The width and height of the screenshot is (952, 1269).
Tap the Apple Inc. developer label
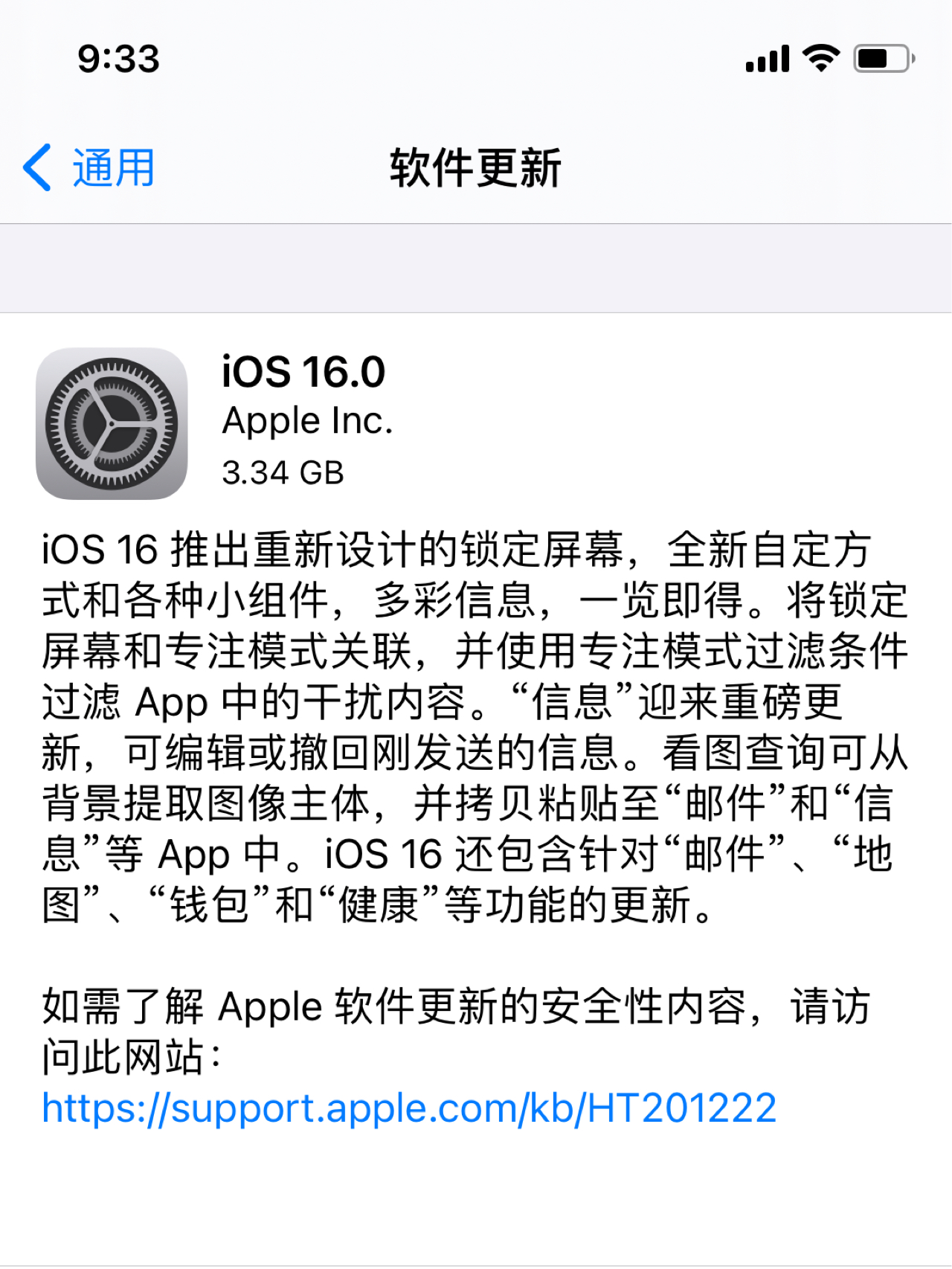click(307, 421)
